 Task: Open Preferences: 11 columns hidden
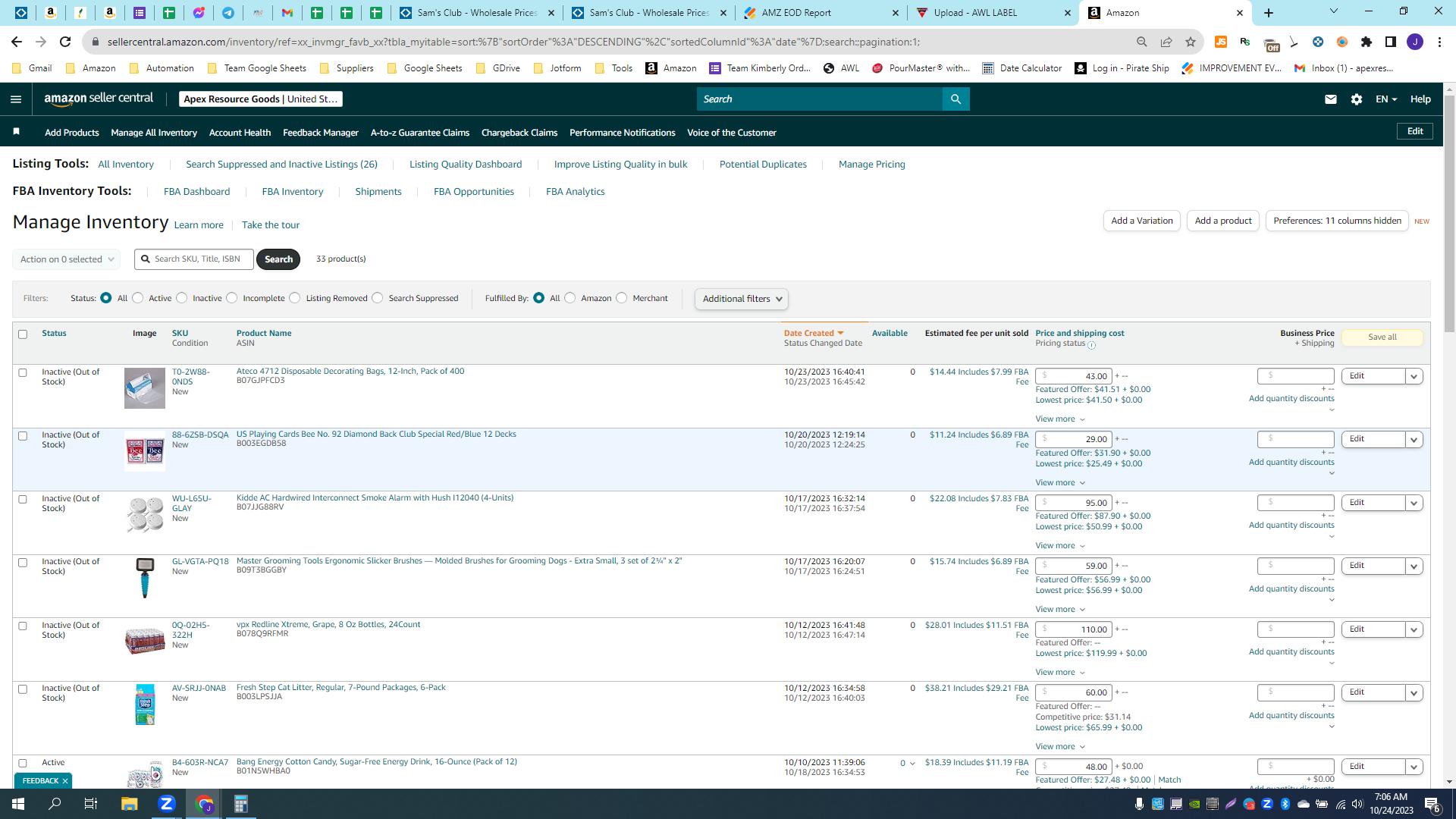[x=1337, y=221]
